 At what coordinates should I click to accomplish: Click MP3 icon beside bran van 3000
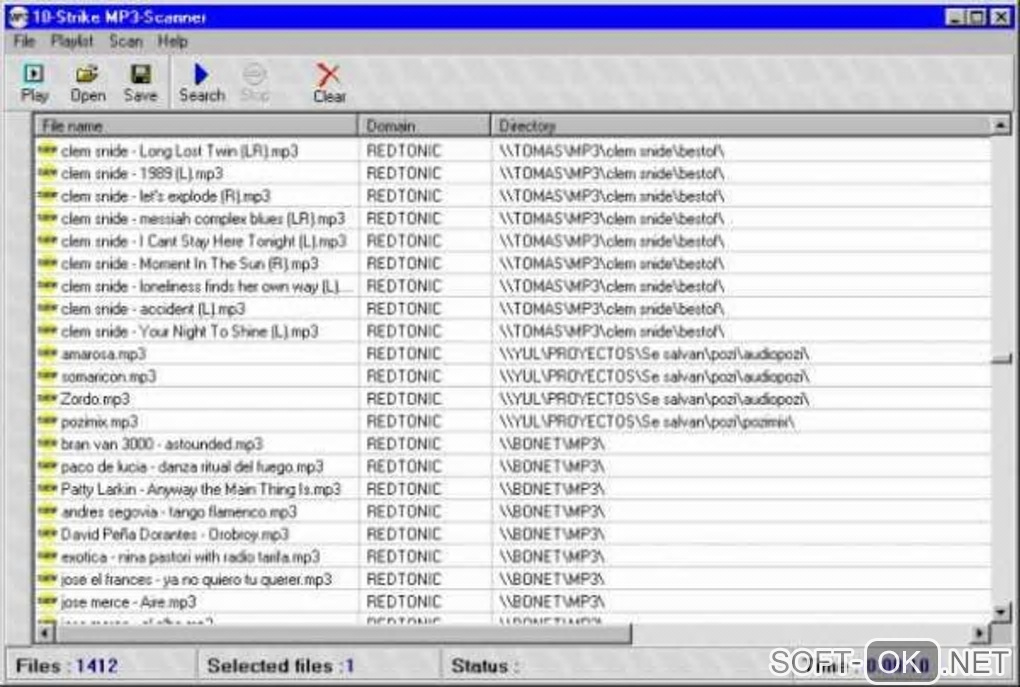point(47,444)
